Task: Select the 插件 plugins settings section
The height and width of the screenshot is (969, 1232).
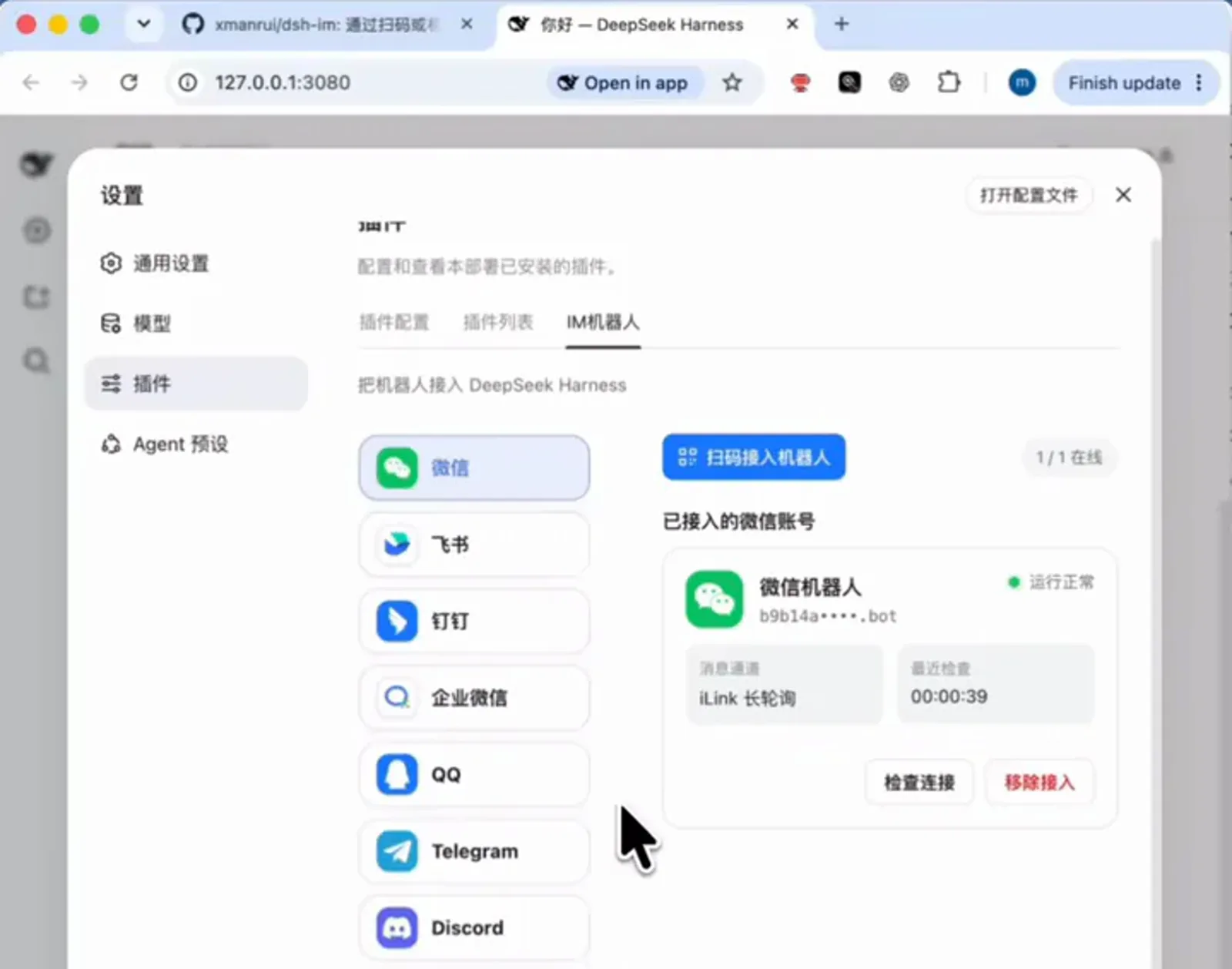Action: pos(196,384)
